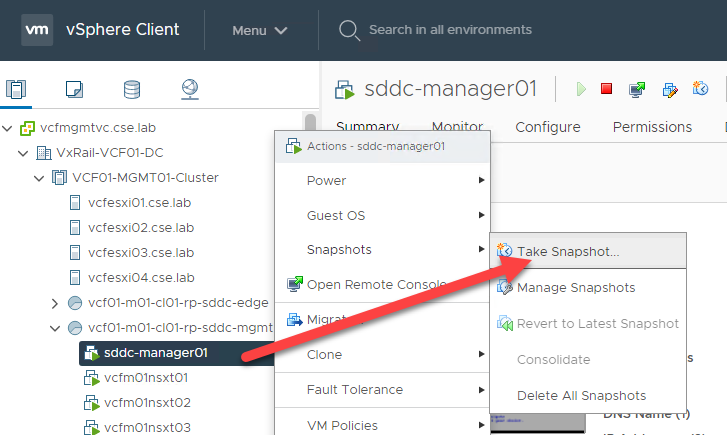Switch to the Configure tab

[x=547, y=127]
